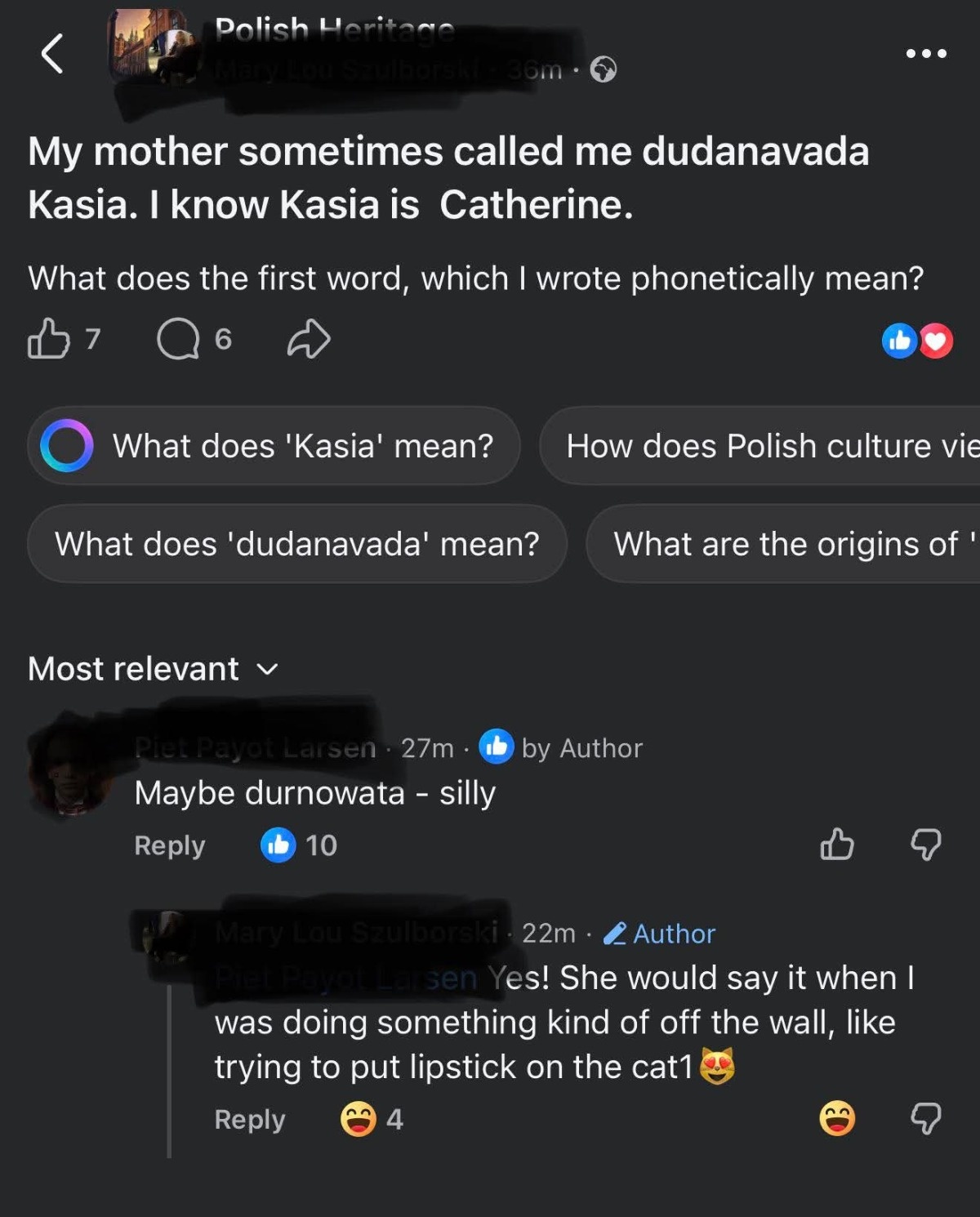Select "What does 'Kasia' mean?" suggestion
Screen dimensions: 980x1217
[x=274, y=446]
